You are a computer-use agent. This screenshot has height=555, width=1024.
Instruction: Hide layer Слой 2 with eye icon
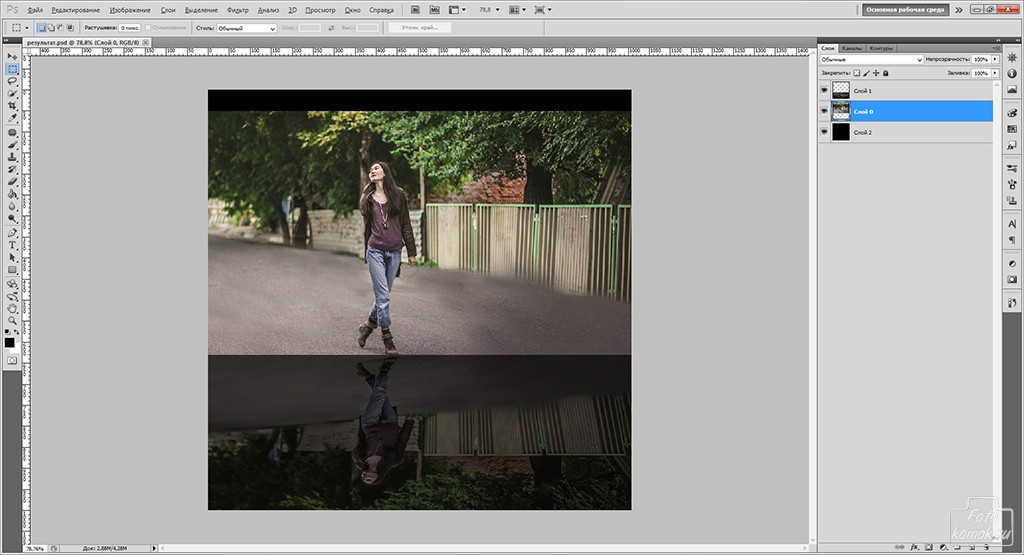click(x=824, y=132)
